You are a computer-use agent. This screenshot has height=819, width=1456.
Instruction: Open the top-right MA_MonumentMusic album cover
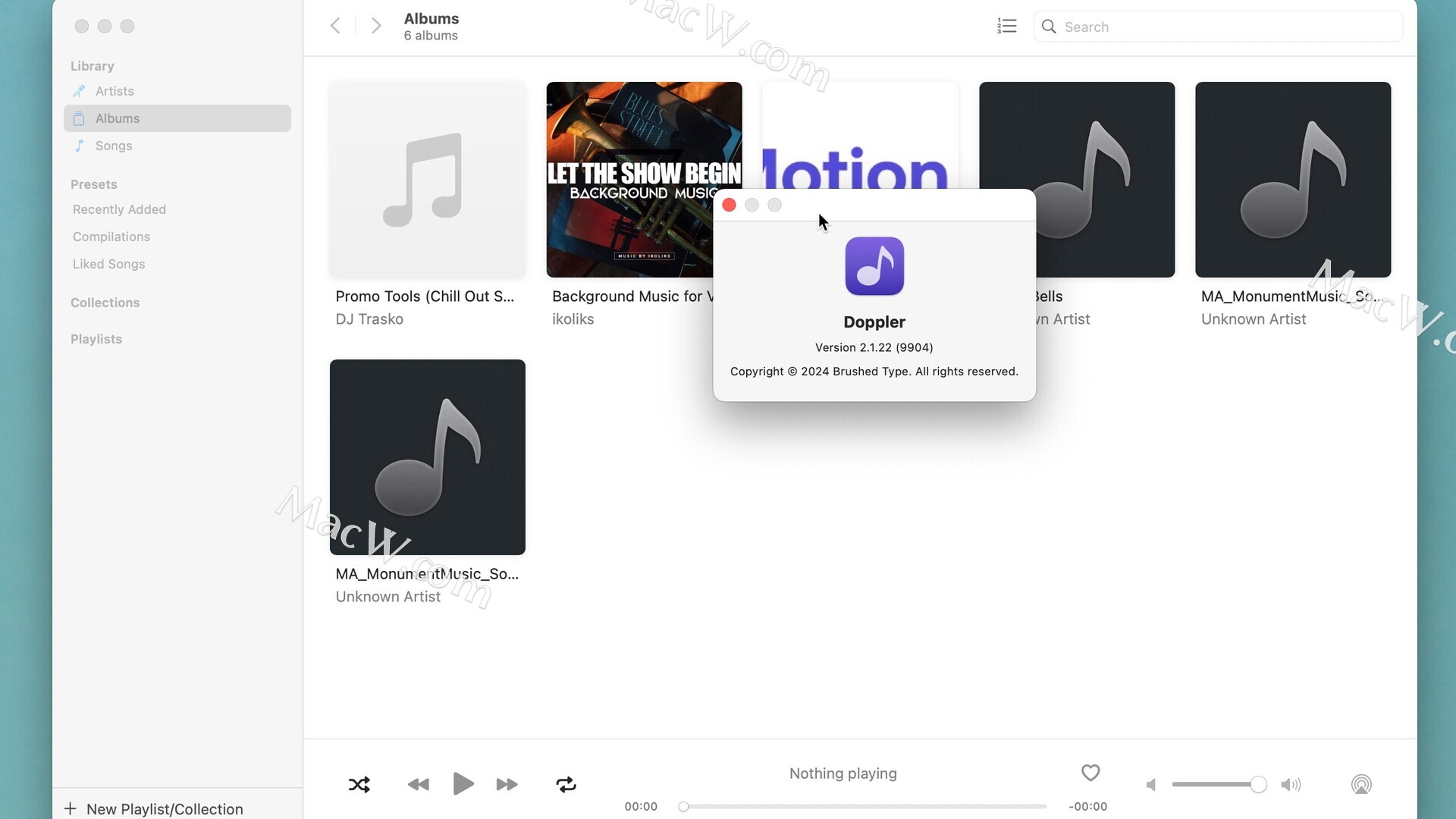pyautogui.click(x=1293, y=180)
